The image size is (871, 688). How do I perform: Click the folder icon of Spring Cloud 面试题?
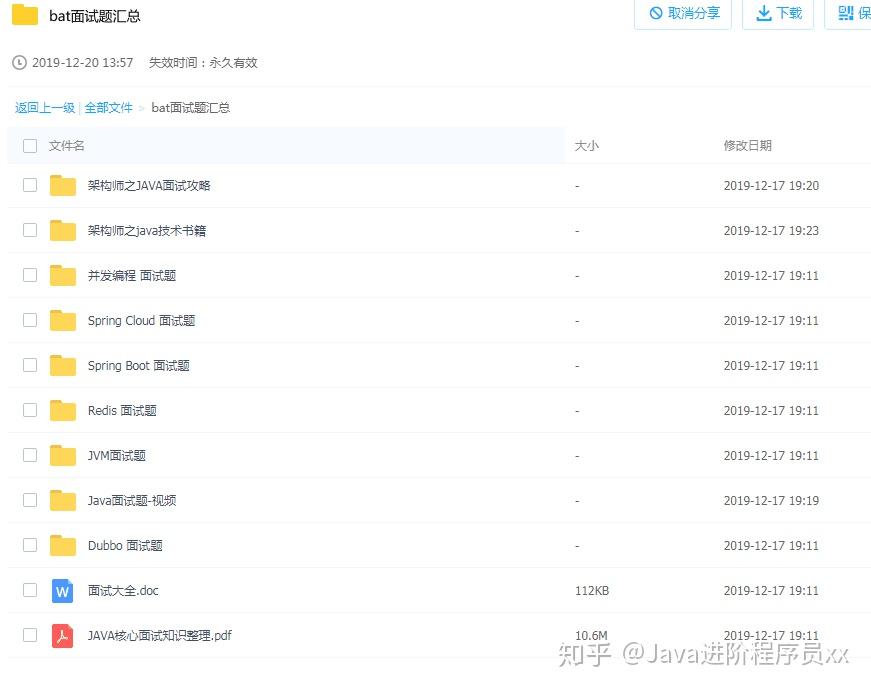63,320
